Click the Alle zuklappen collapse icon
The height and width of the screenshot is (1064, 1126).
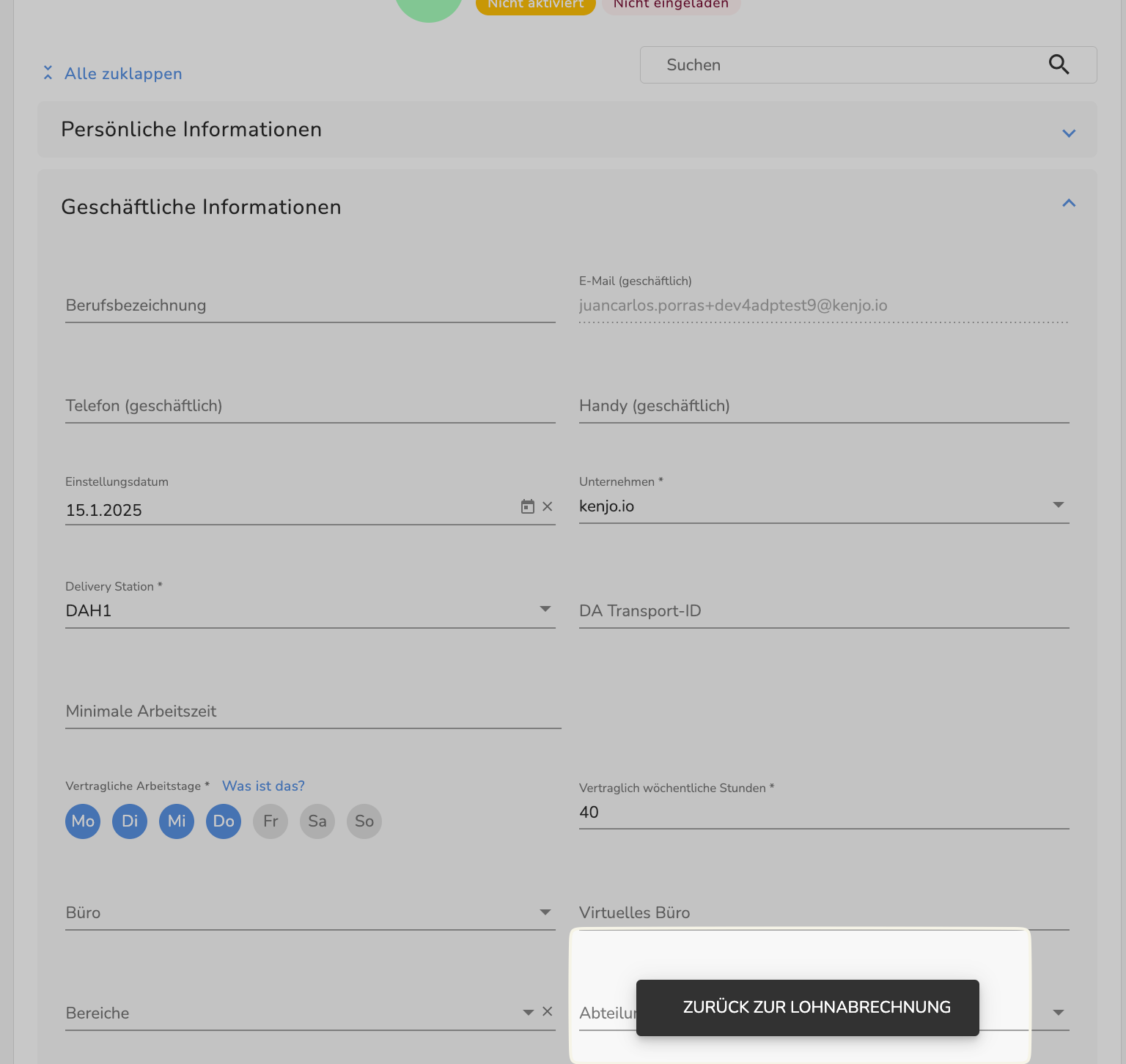tap(48, 73)
